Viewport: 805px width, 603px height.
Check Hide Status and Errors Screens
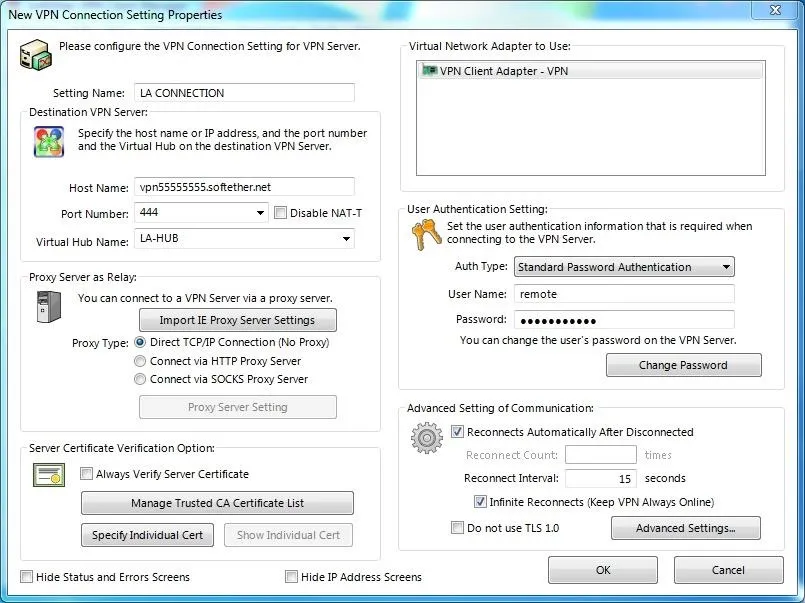(x=26, y=576)
